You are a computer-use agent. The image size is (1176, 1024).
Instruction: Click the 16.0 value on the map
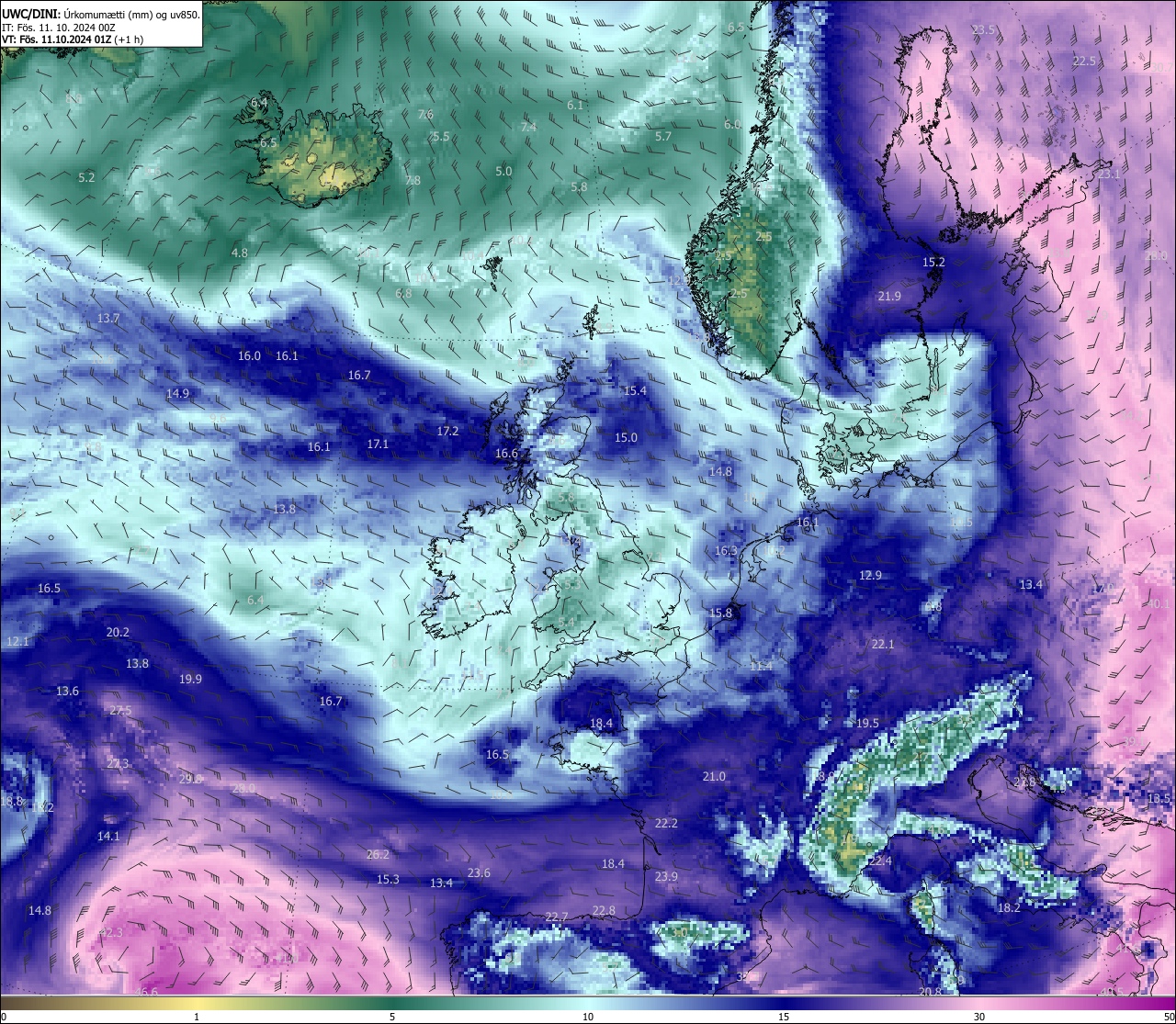pos(249,355)
